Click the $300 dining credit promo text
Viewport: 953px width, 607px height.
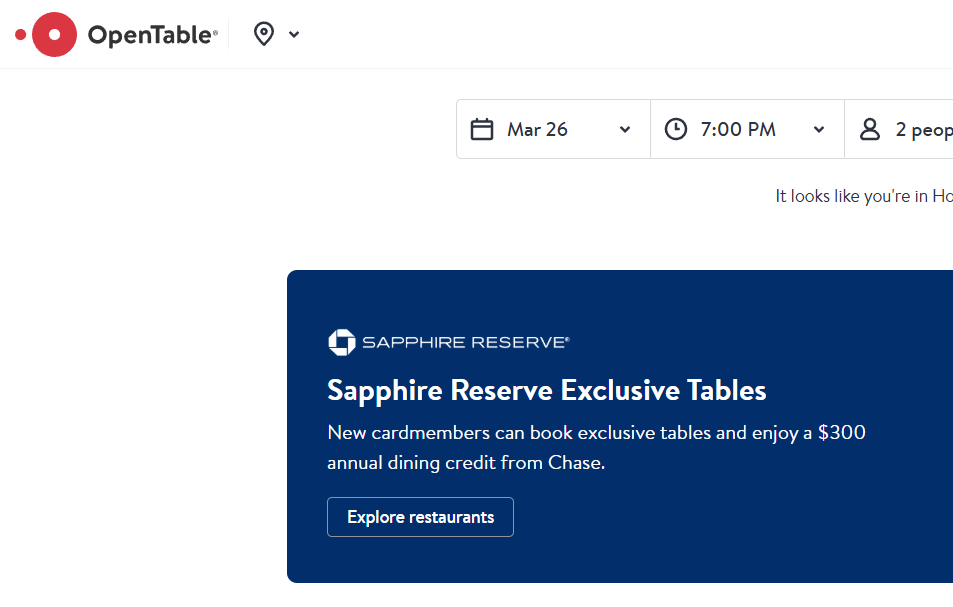(596, 447)
